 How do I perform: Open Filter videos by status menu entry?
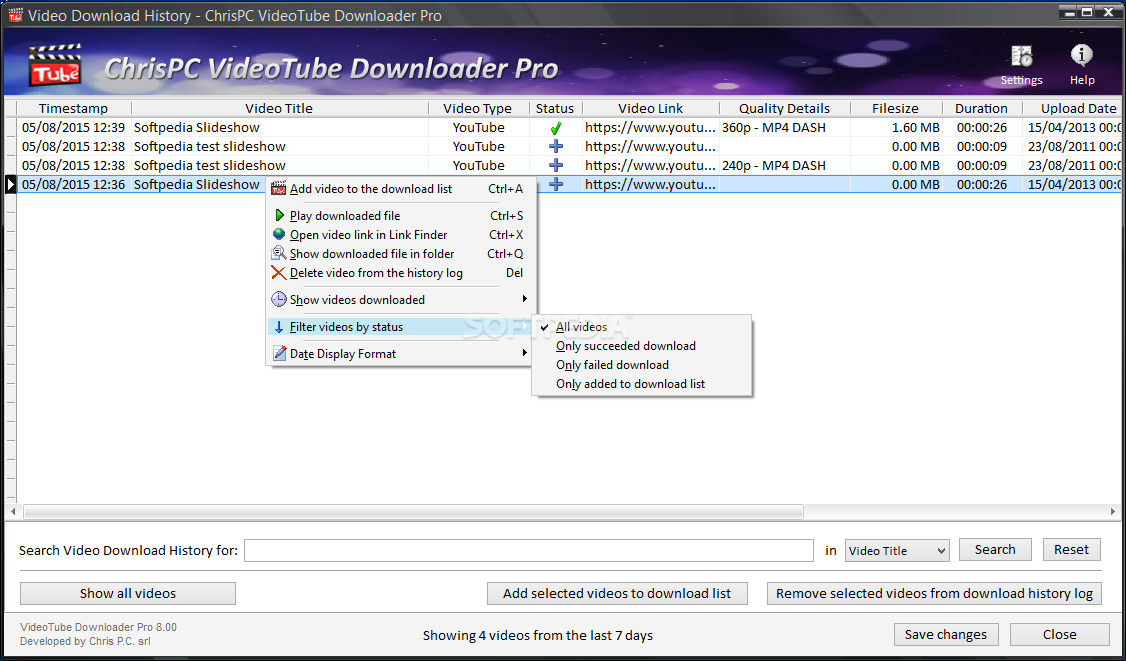401,327
